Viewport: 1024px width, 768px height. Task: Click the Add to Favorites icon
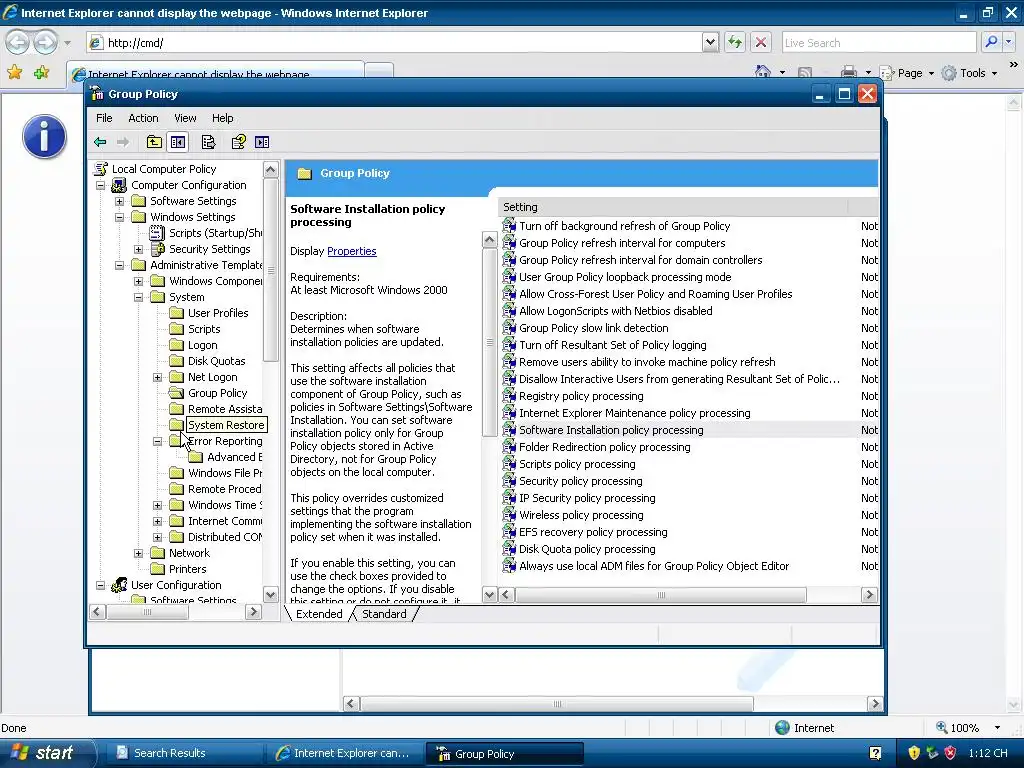coord(42,72)
